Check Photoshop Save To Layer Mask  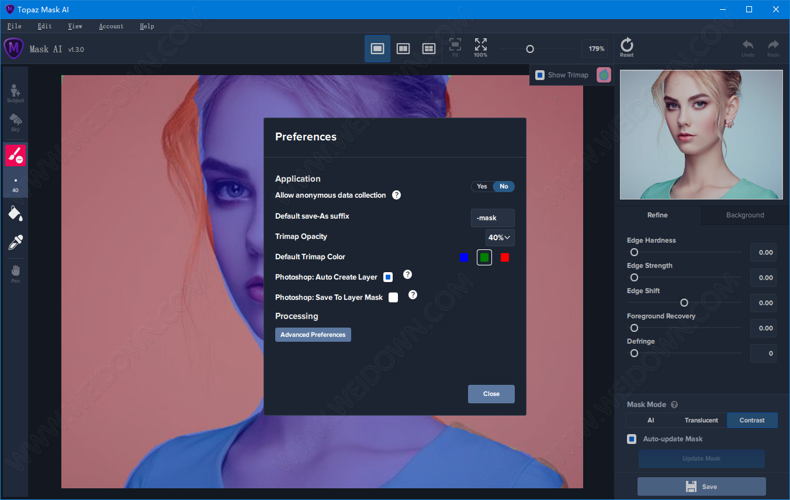click(393, 297)
